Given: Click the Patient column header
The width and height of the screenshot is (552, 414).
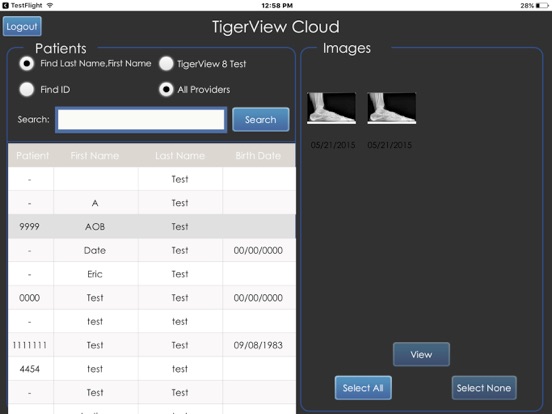Looking at the screenshot, I should pyautogui.click(x=32, y=156).
